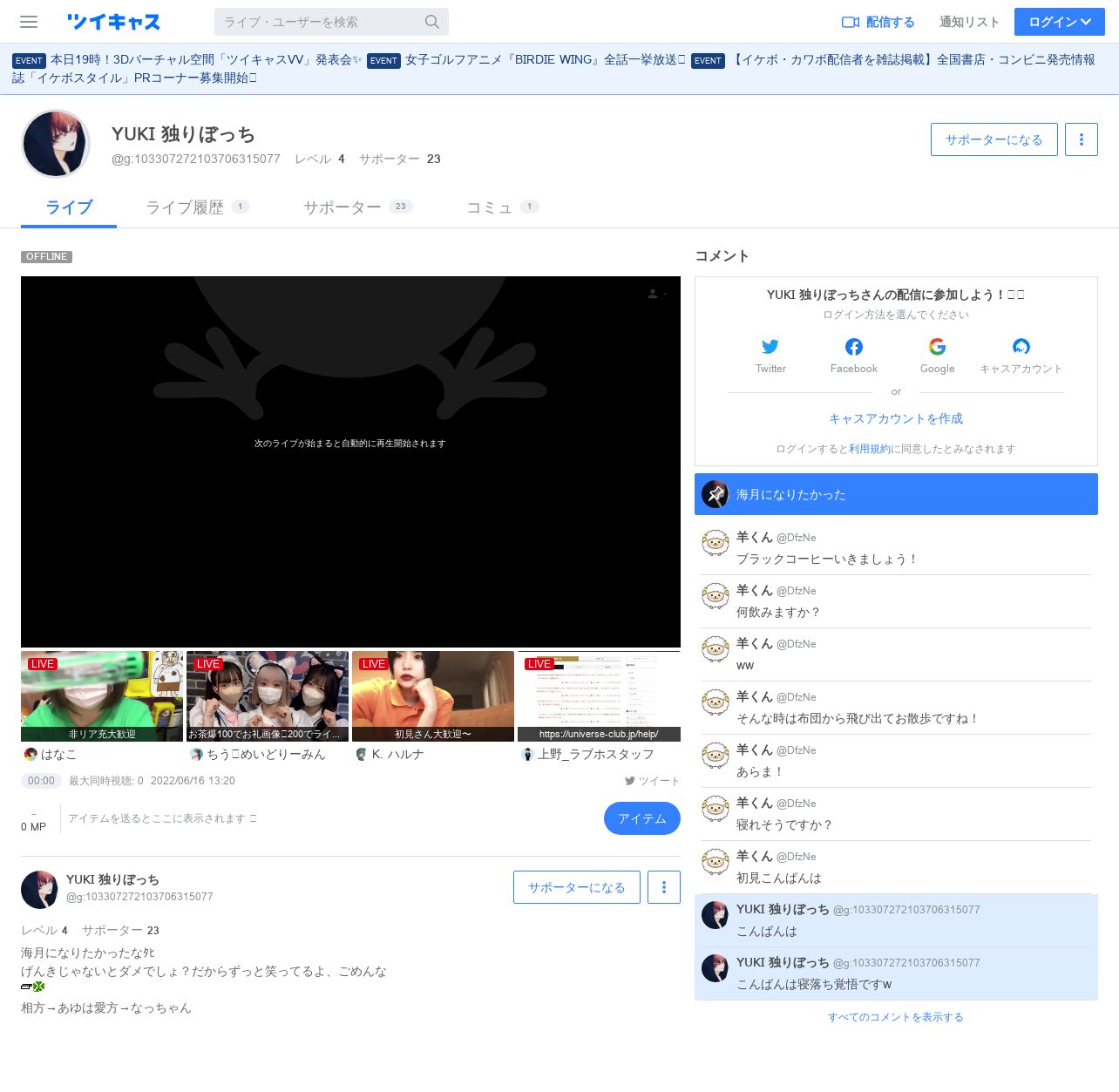
Task: Open the three-dot menu in profile header
Action: [1082, 139]
